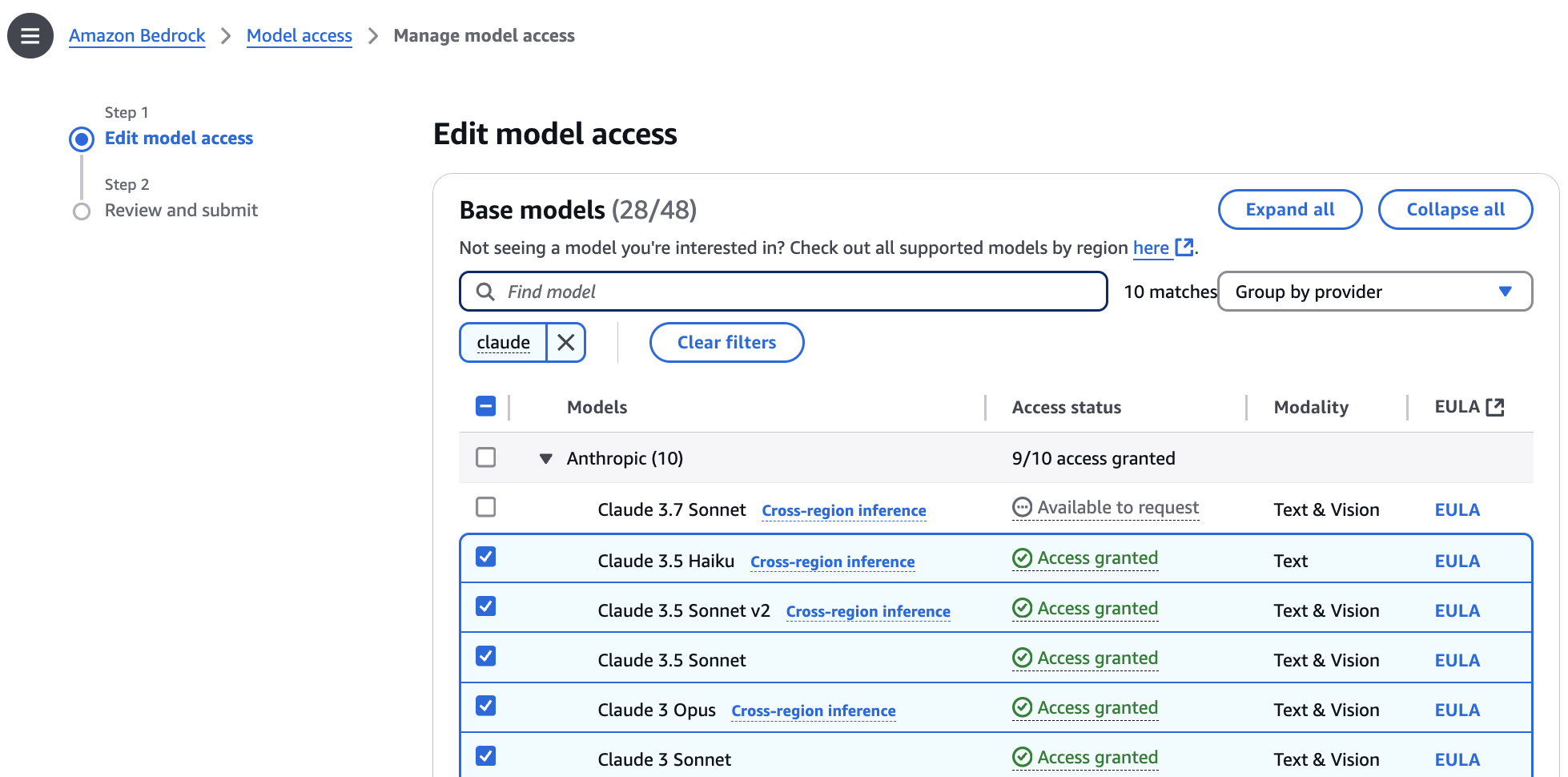Select the Review and submit step
The width and height of the screenshot is (1568, 777).
coord(181,211)
